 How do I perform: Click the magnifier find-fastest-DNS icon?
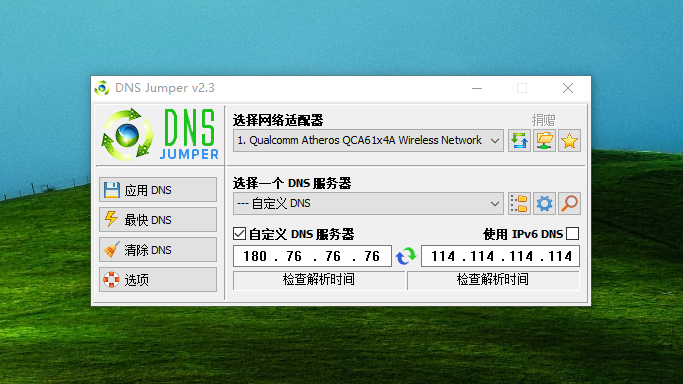click(569, 203)
